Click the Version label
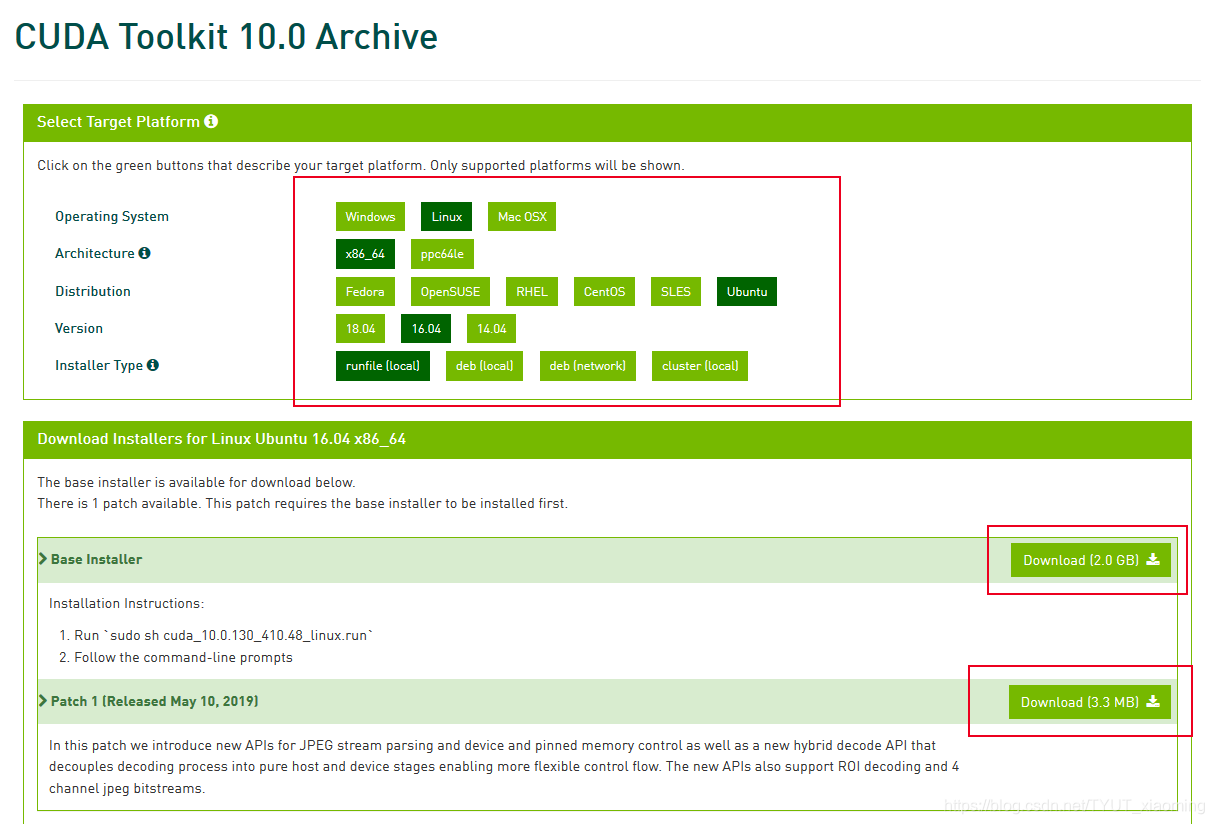 tap(79, 328)
